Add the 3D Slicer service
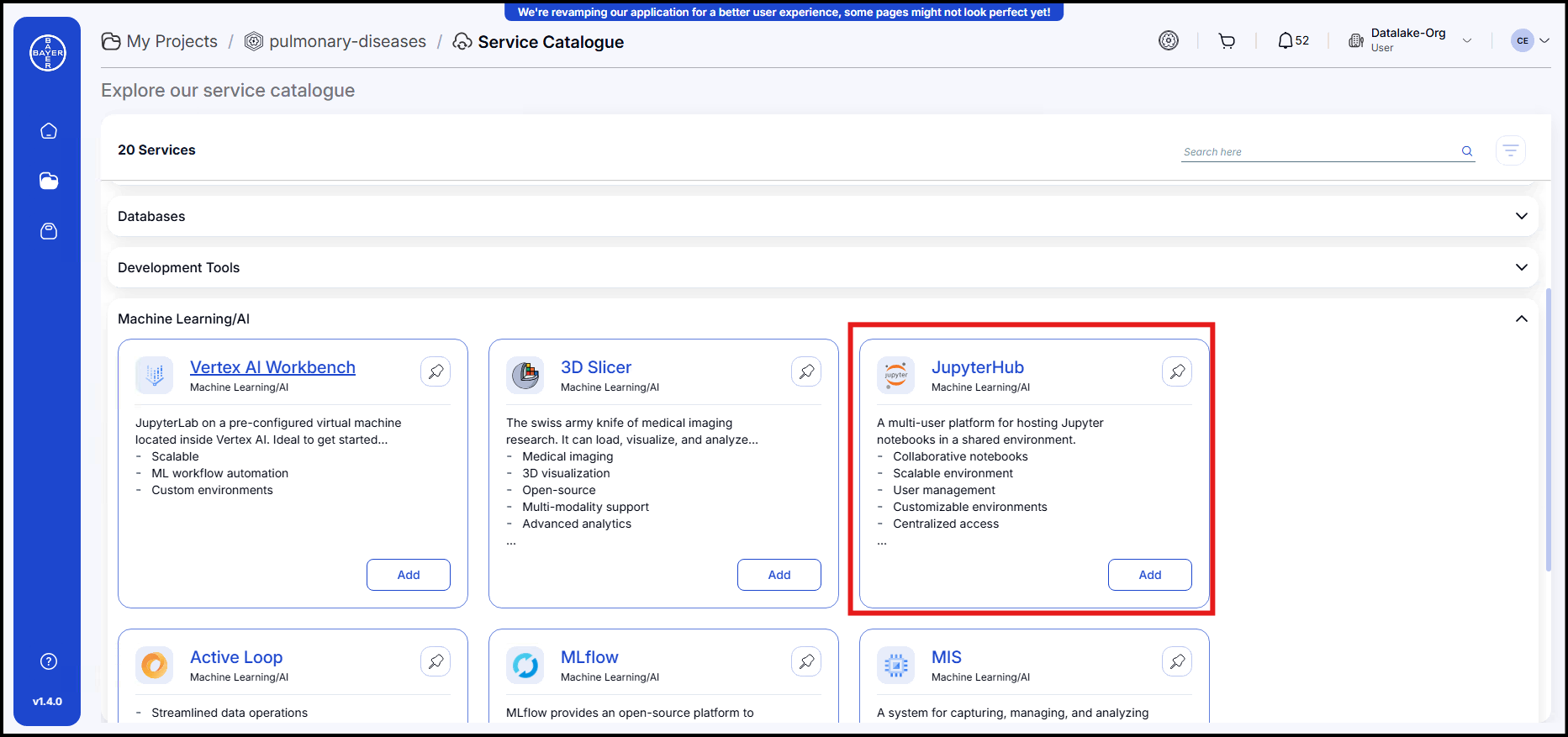This screenshot has width=1568, height=737. (x=779, y=575)
